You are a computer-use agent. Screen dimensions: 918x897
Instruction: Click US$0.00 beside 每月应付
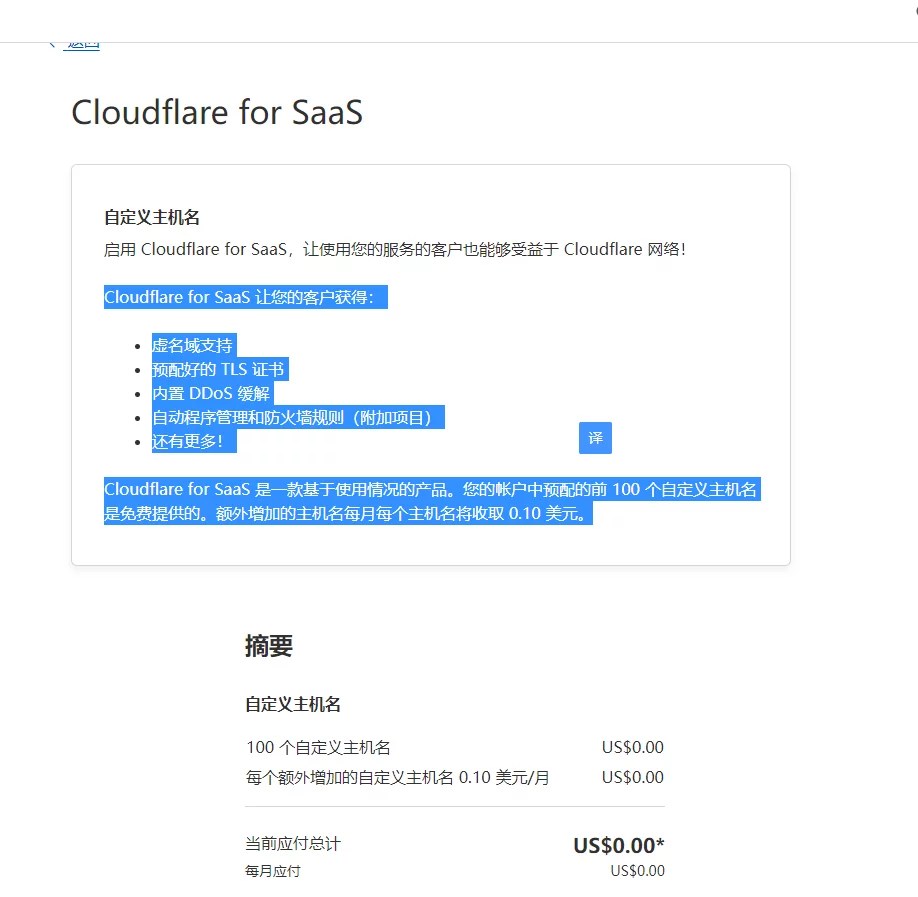coord(638,871)
